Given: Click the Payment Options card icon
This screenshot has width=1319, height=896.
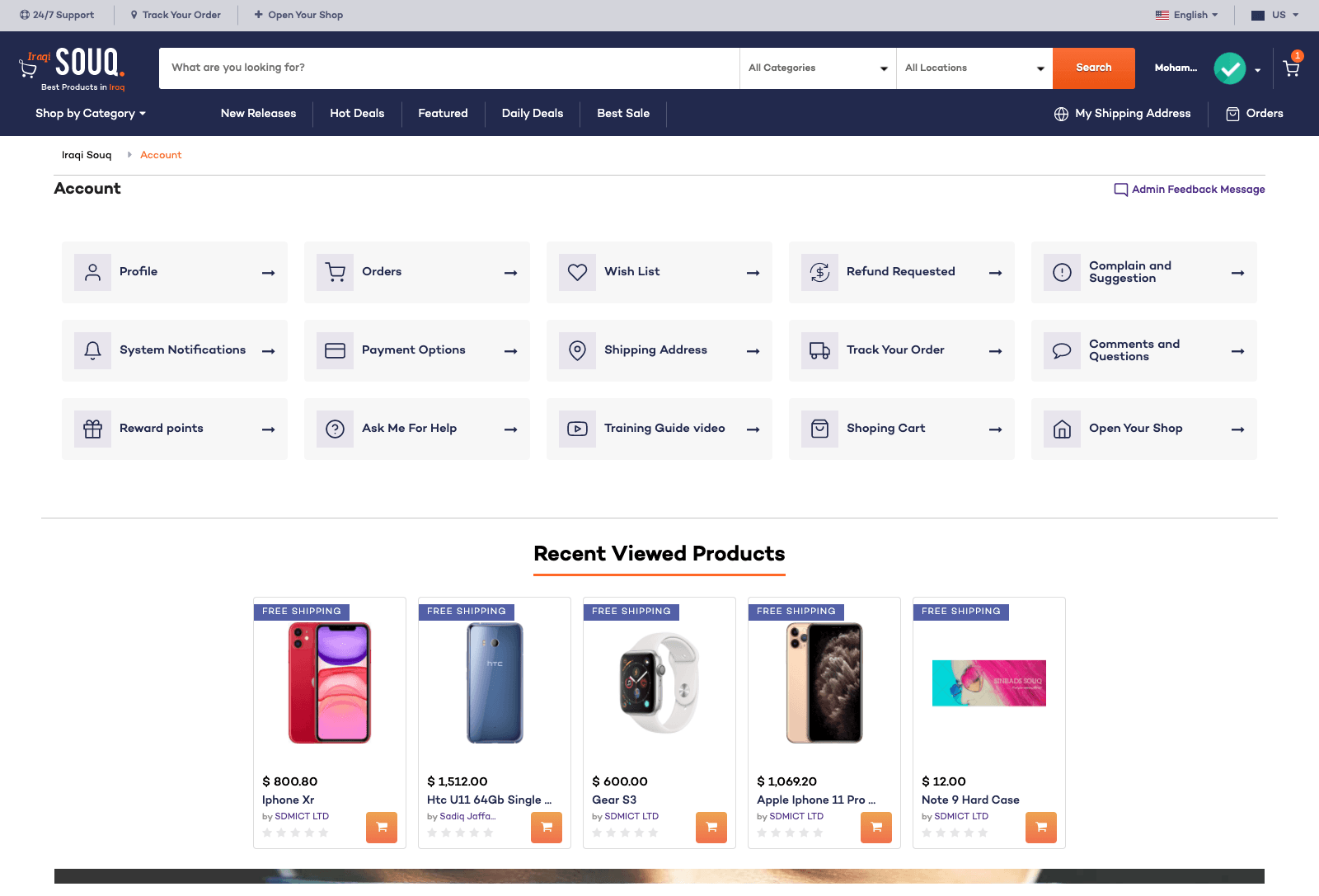Looking at the screenshot, I should (335, 350).
